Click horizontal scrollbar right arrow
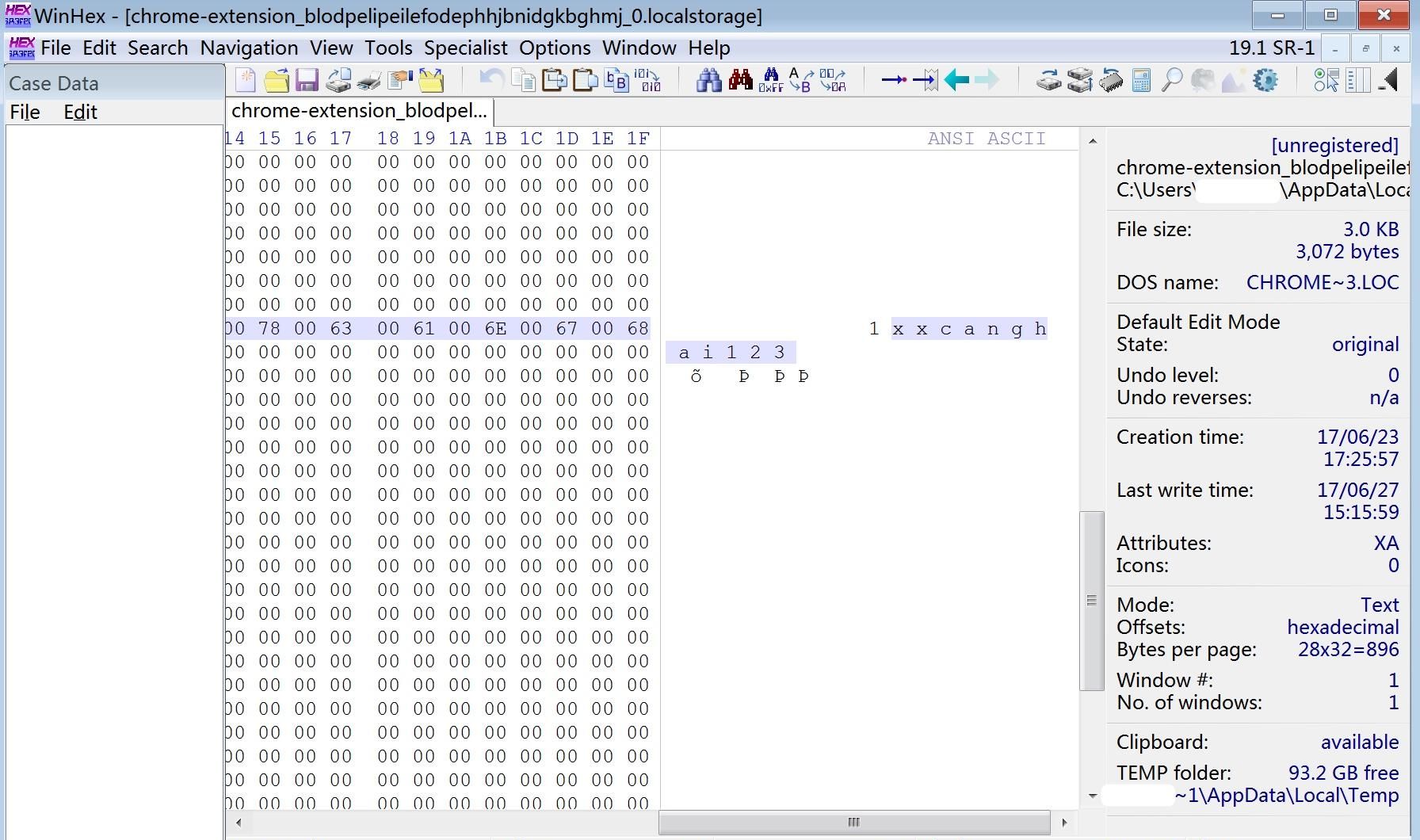 [1064, 823]
